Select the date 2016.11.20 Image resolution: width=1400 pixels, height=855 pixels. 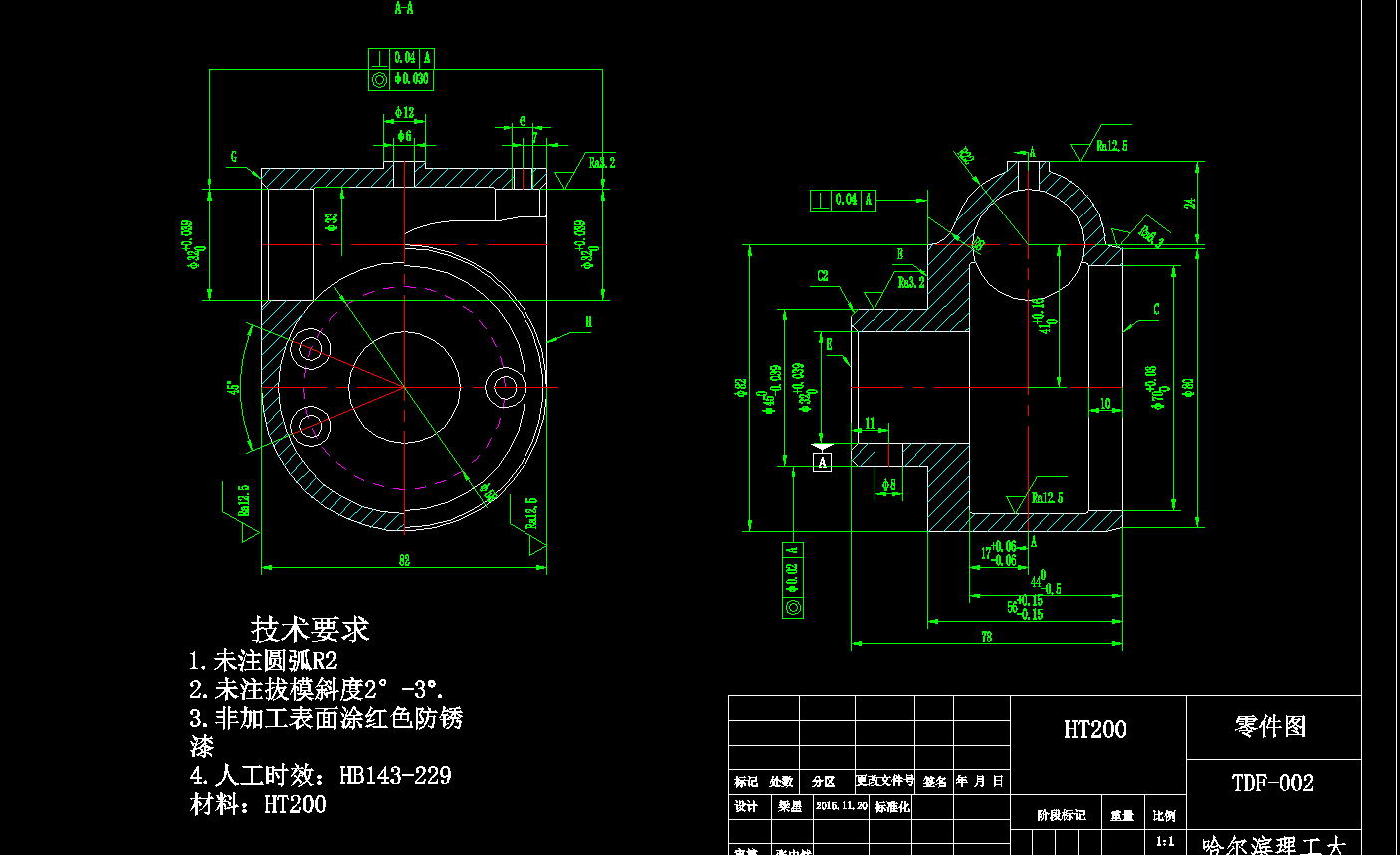[842, 806]
